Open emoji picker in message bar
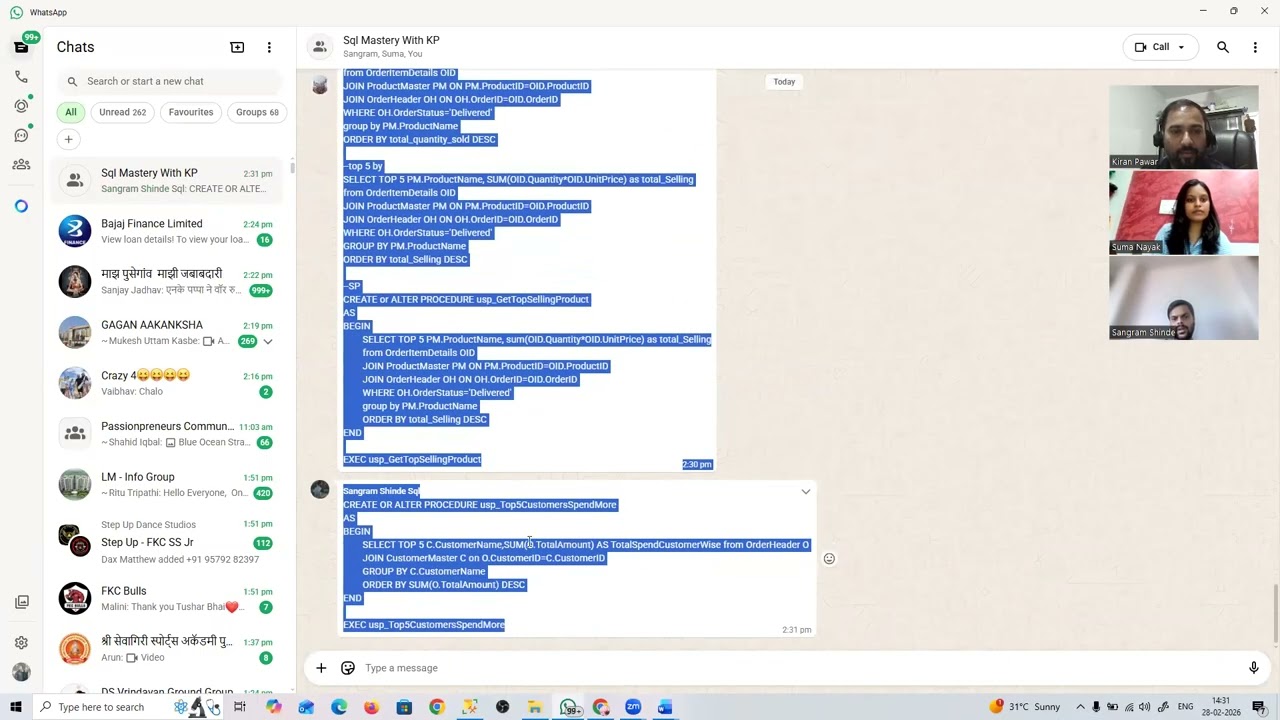The height and width of the screenshot is (720, 1280). 348,668
